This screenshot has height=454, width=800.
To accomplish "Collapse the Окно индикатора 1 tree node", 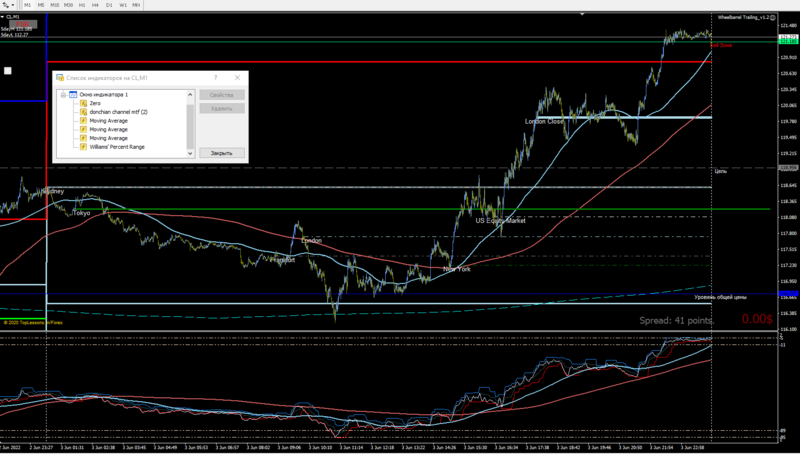I will tap(63, 95).
